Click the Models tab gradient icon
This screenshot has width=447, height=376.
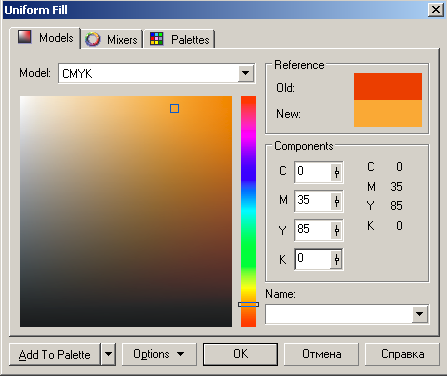coord(24,37)
